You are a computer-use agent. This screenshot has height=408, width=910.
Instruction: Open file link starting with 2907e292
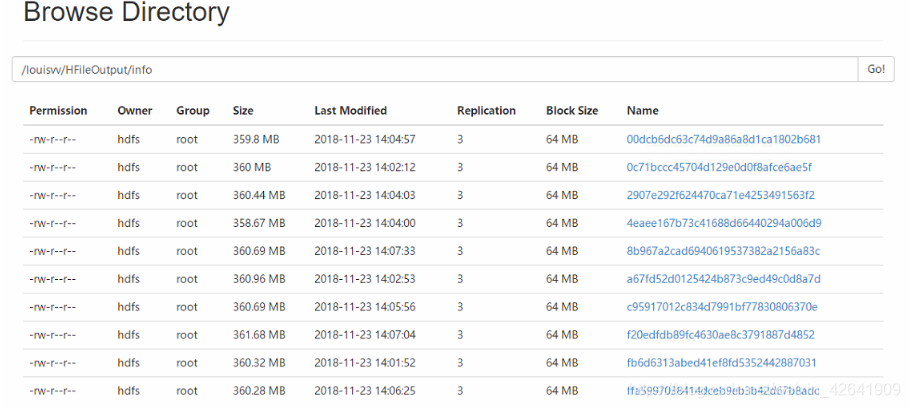(721, 195)
